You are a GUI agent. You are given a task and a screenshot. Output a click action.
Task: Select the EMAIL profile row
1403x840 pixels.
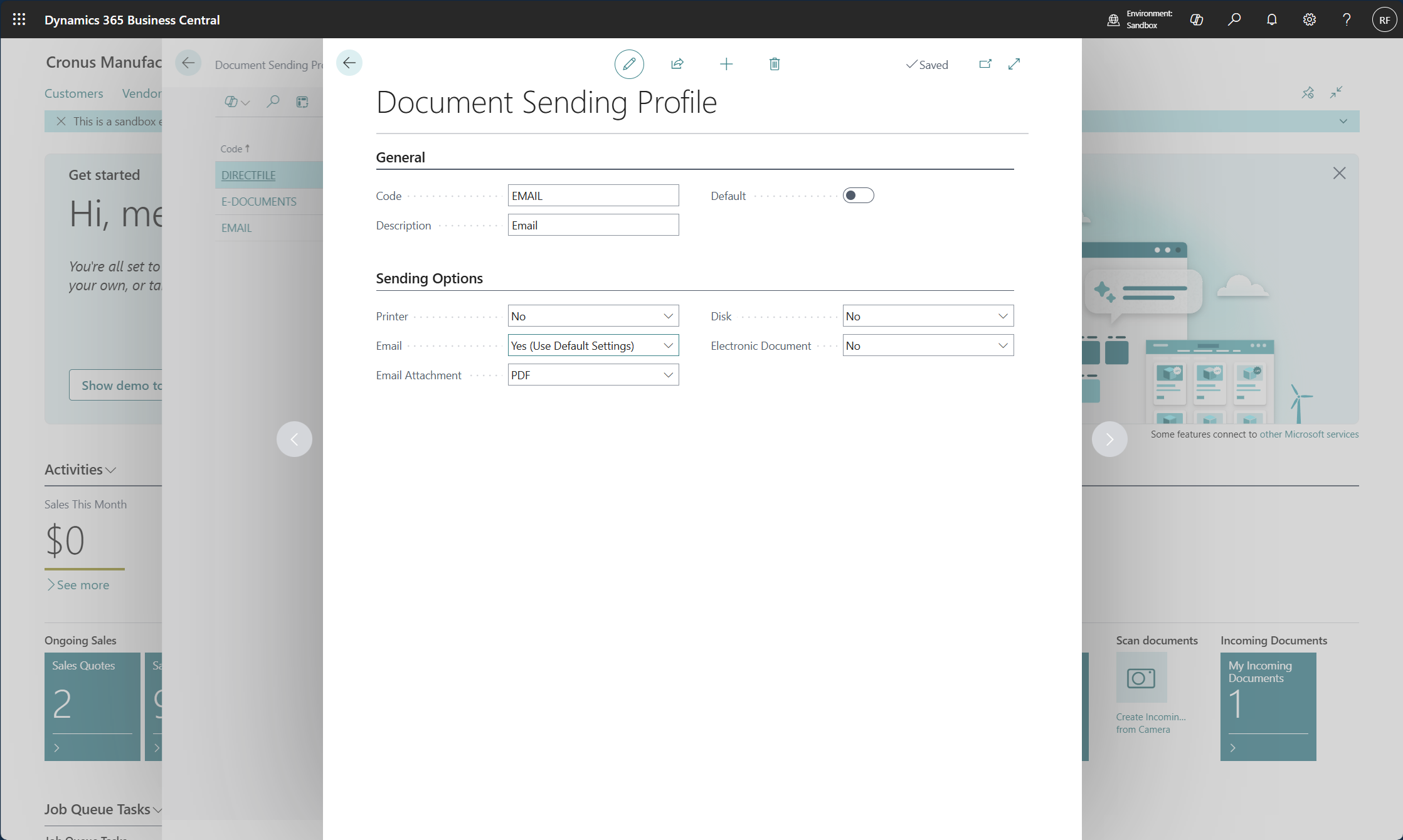[x=269, y=228]
